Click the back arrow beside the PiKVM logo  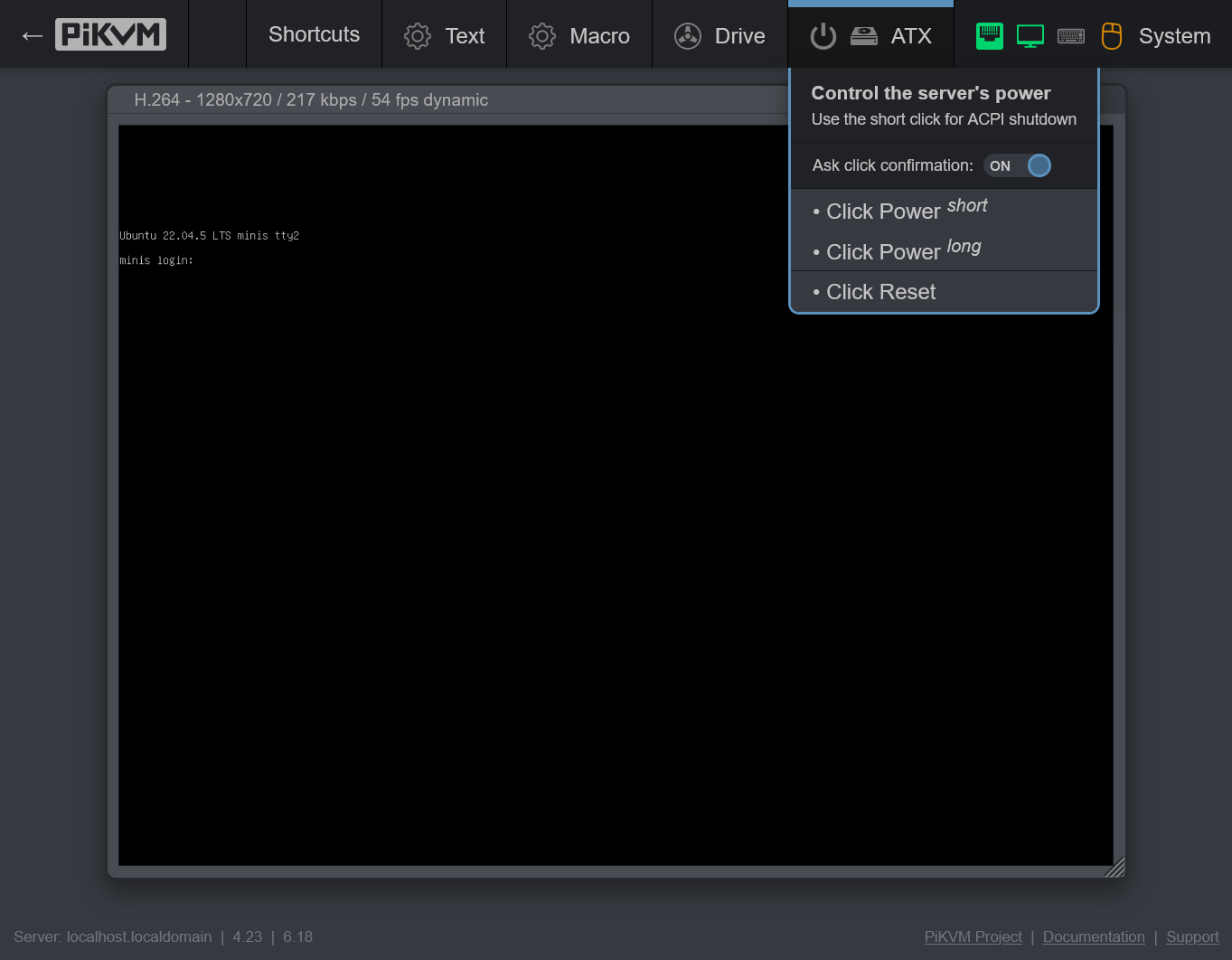pyautogui.click(x=33, y=35)
